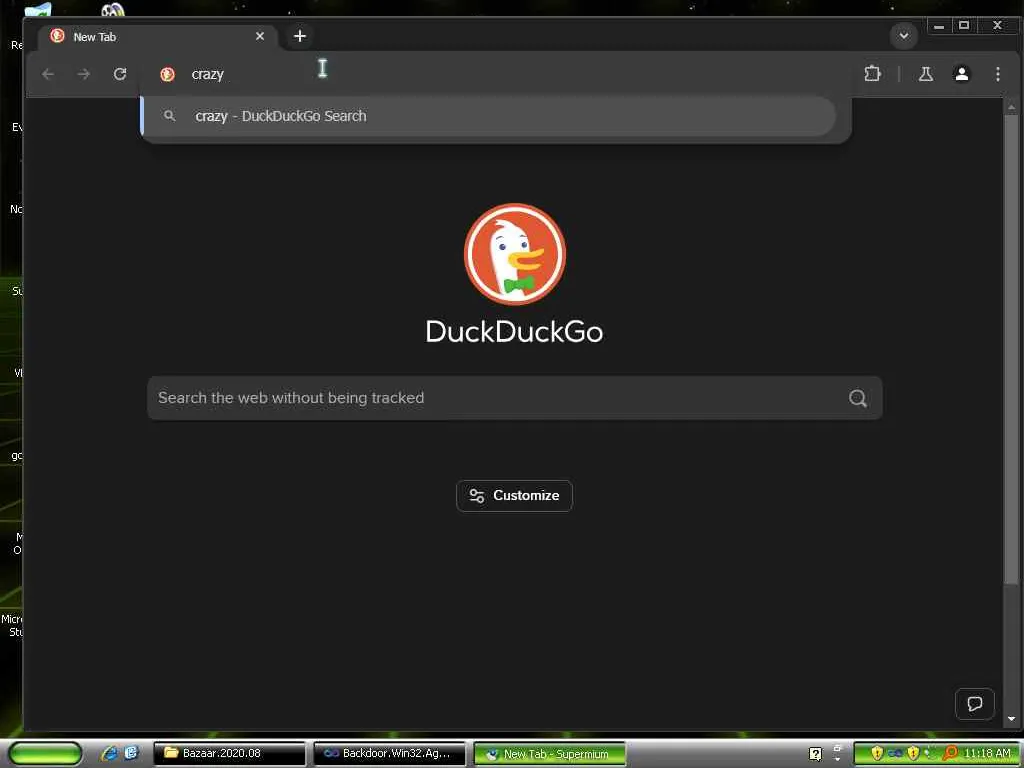Switch to Bazaar.2020.08 taskbar window

point(229,753)
